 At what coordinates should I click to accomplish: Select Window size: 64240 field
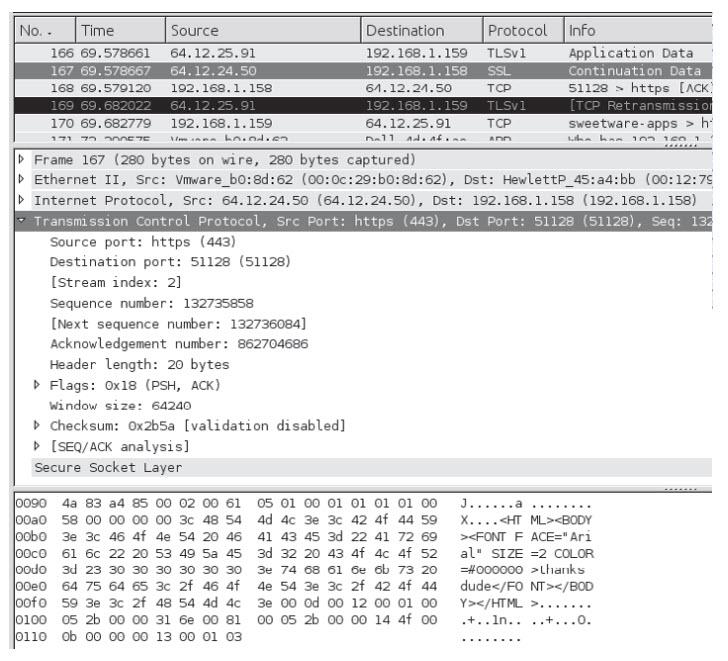pyautogui.click(x=120, y=406)
